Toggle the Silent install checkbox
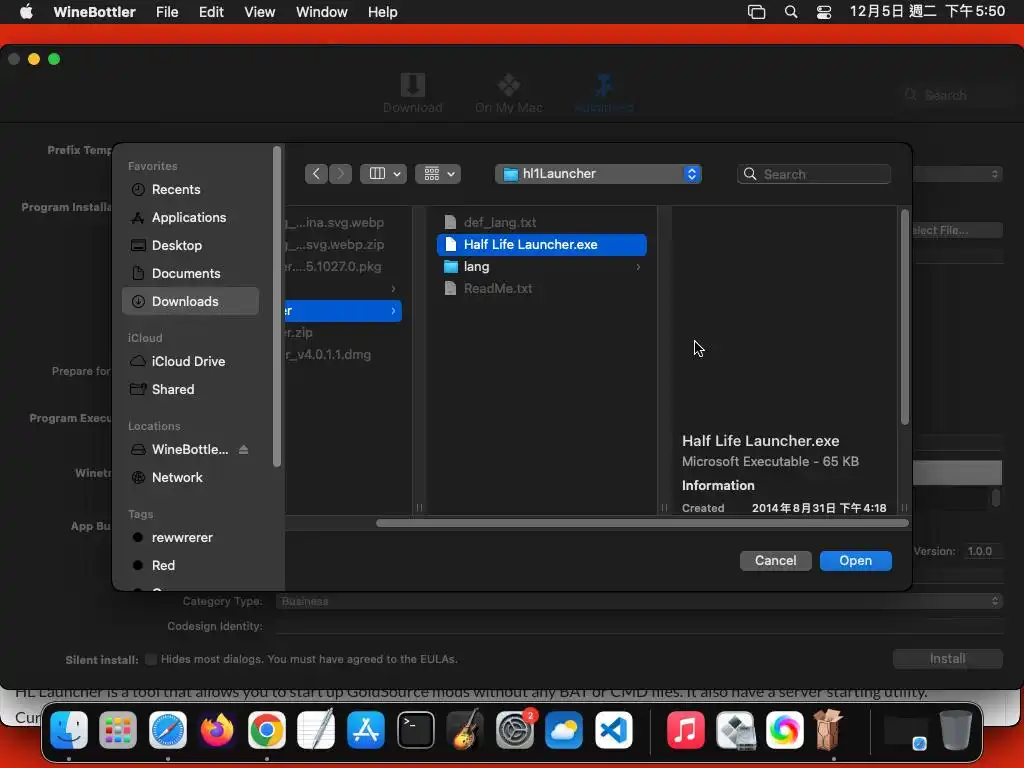The height and width of the screenshot is (768, 1024). pos(151,660)
